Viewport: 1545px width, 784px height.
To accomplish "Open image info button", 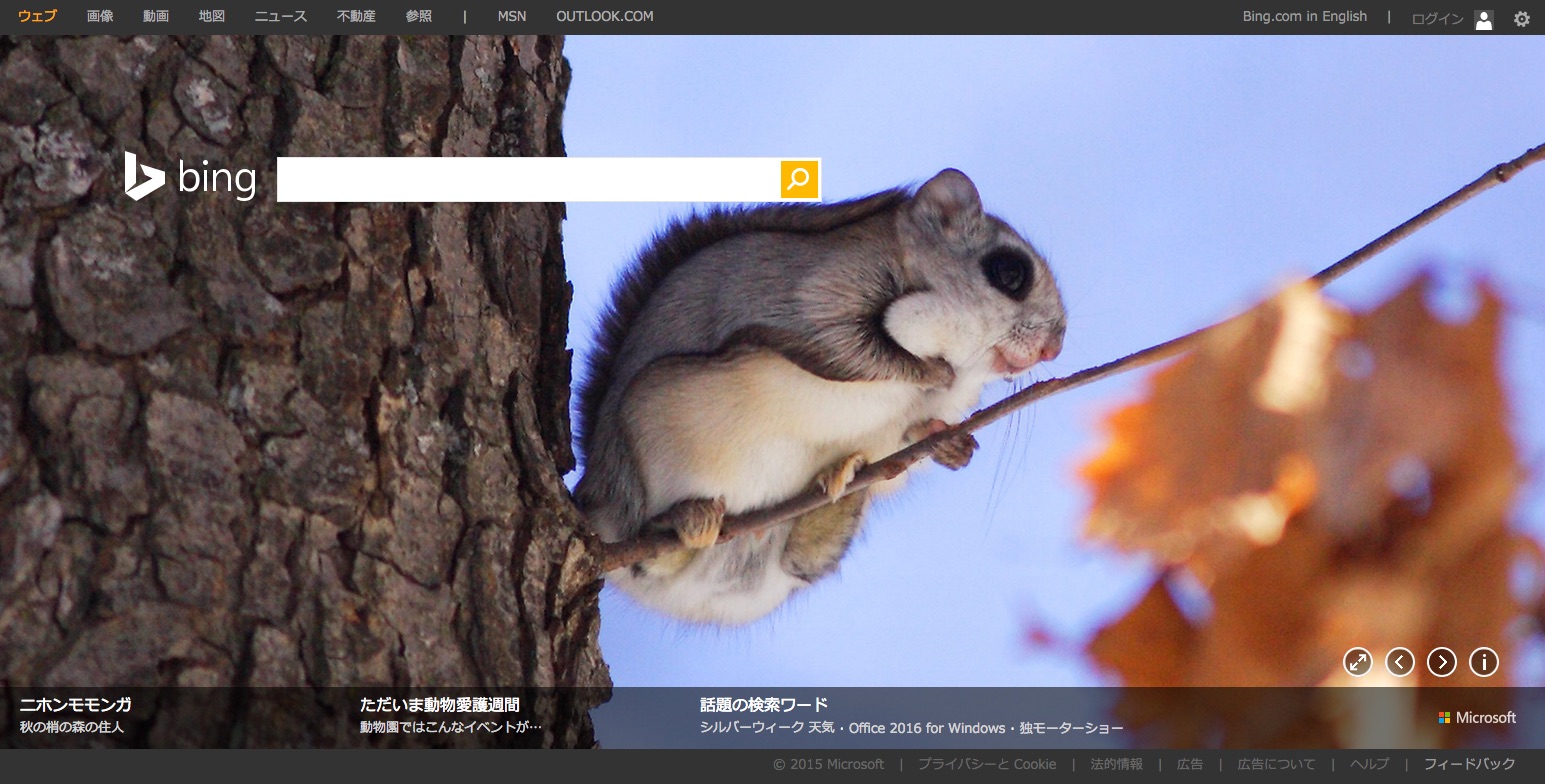I will pyautogui.click(x=1483, y=662).
